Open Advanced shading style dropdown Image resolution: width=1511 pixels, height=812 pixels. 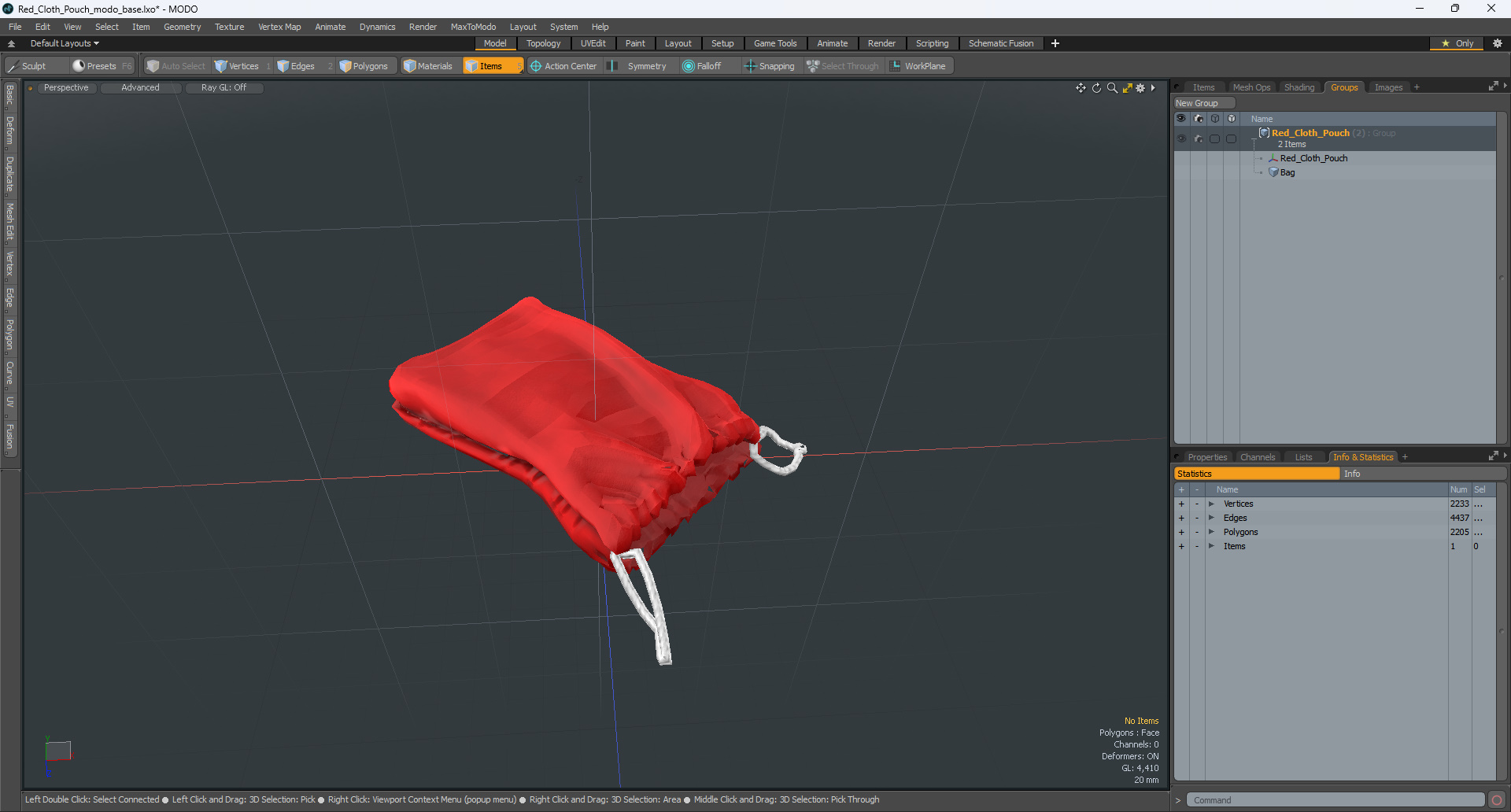(x=140, y=88)
